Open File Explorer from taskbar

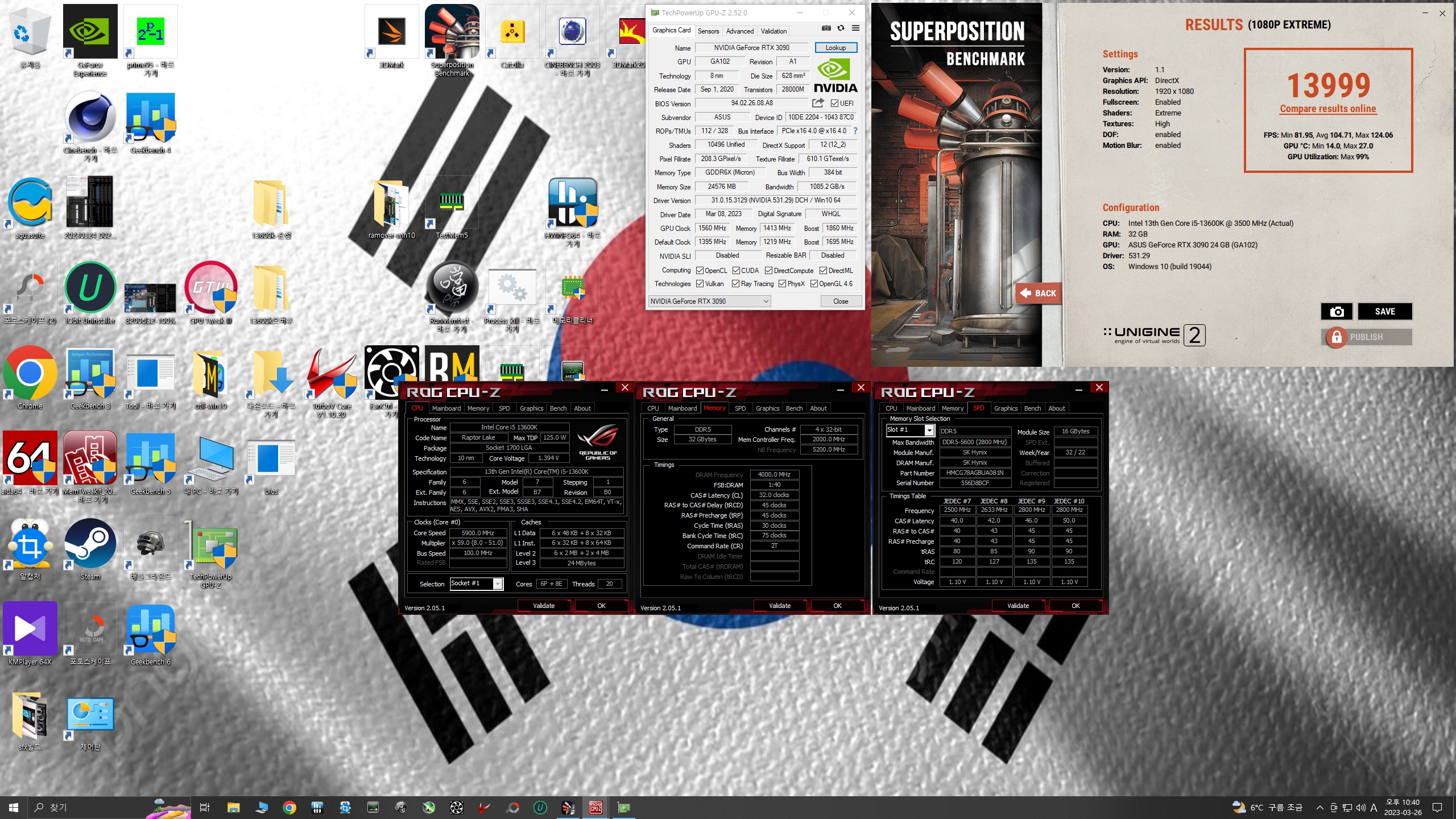(x=233, y=808)
